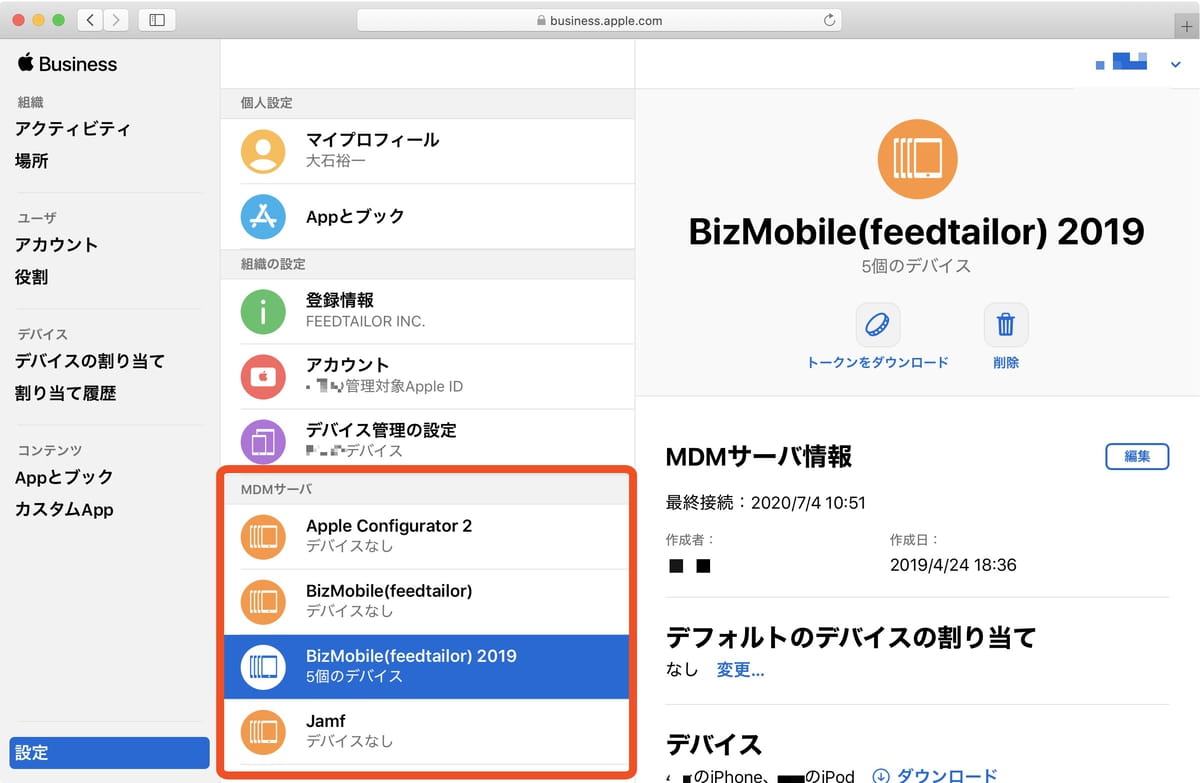The image size is (1200, 783).
Task: Select 登録情報 FEEDTAILOR INC. row
Action: tap(428, 311)
